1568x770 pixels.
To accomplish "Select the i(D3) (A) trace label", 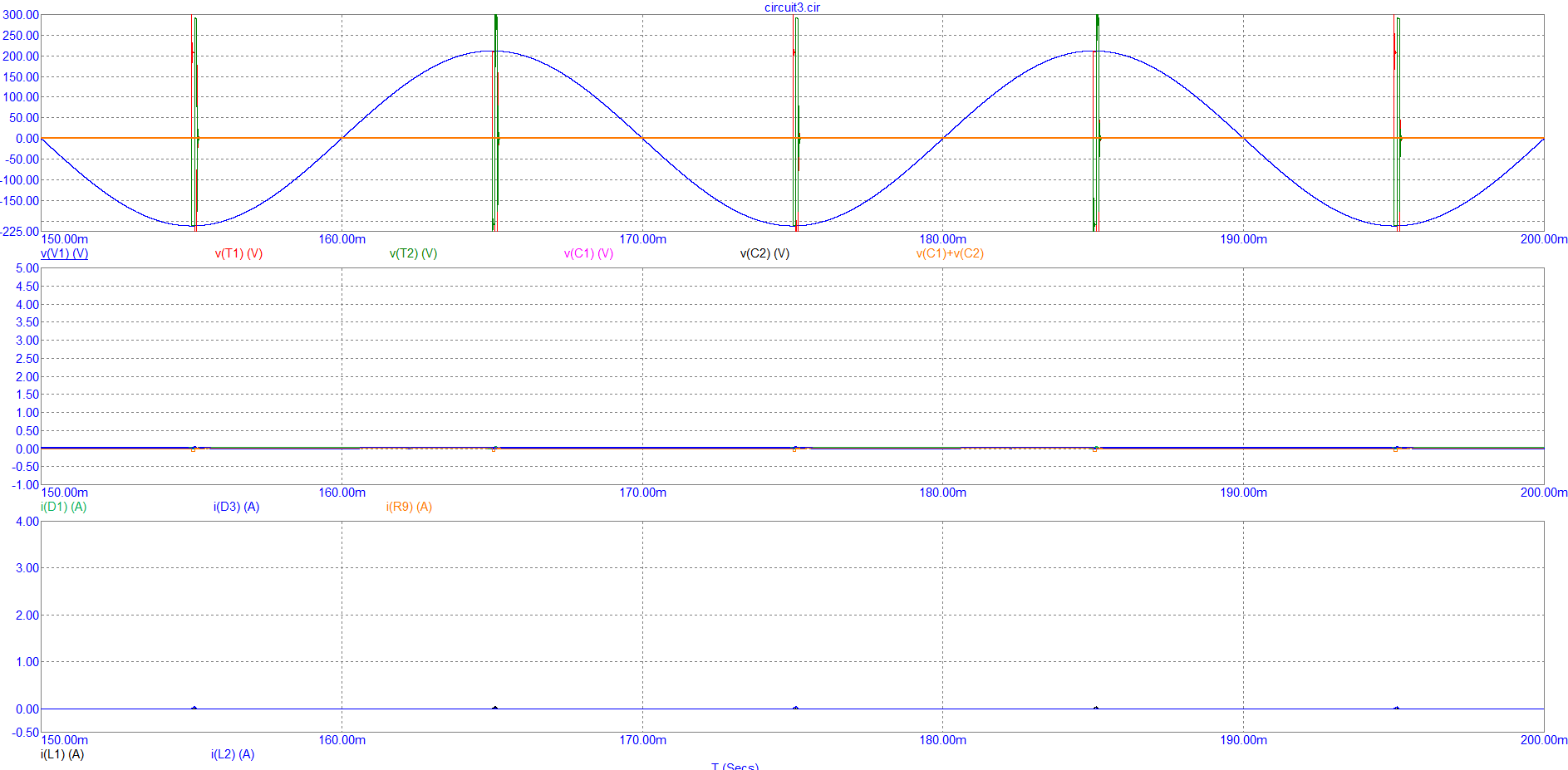I will coord(236,507).
